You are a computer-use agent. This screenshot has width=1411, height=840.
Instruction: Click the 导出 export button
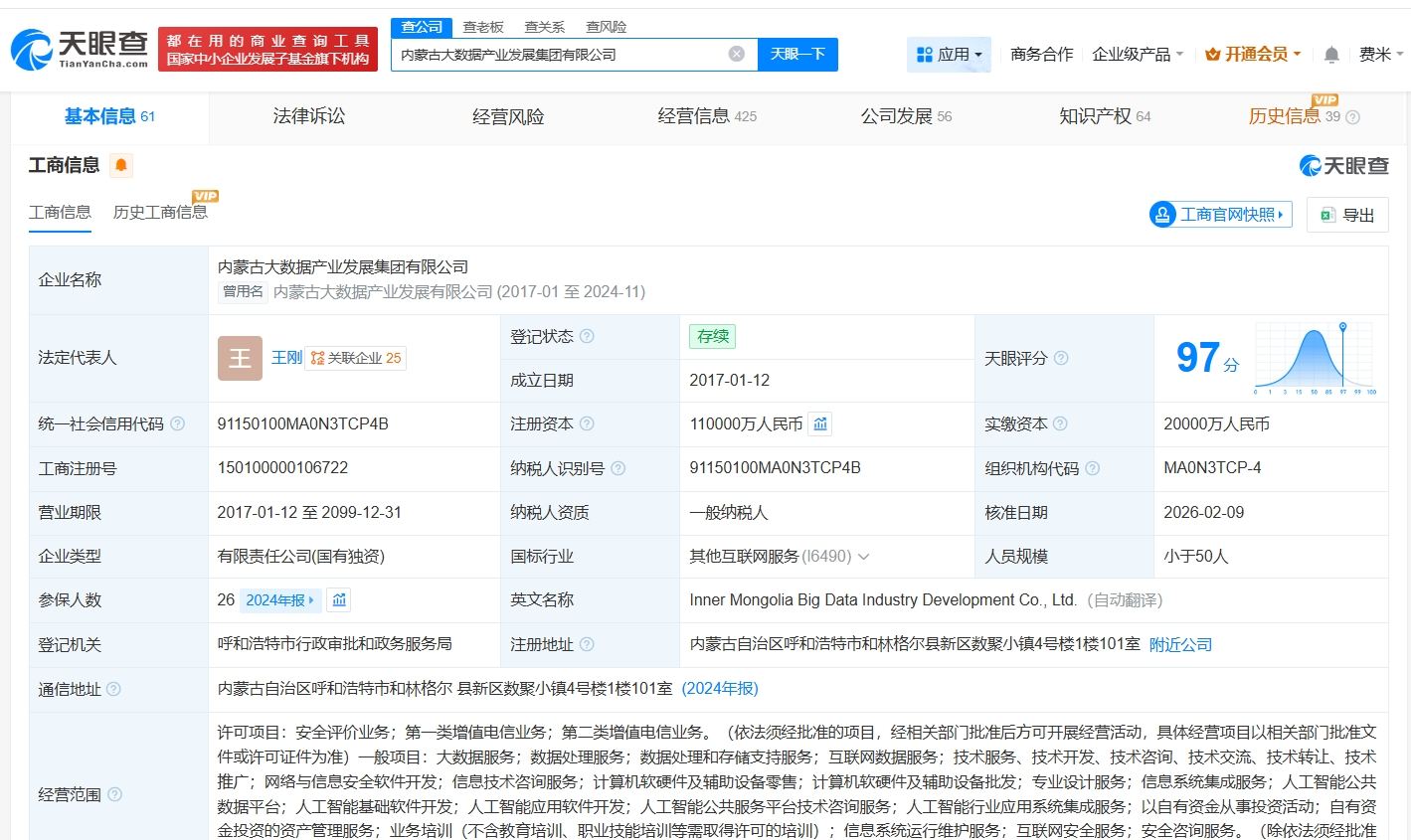click(x=1347, y=215)
